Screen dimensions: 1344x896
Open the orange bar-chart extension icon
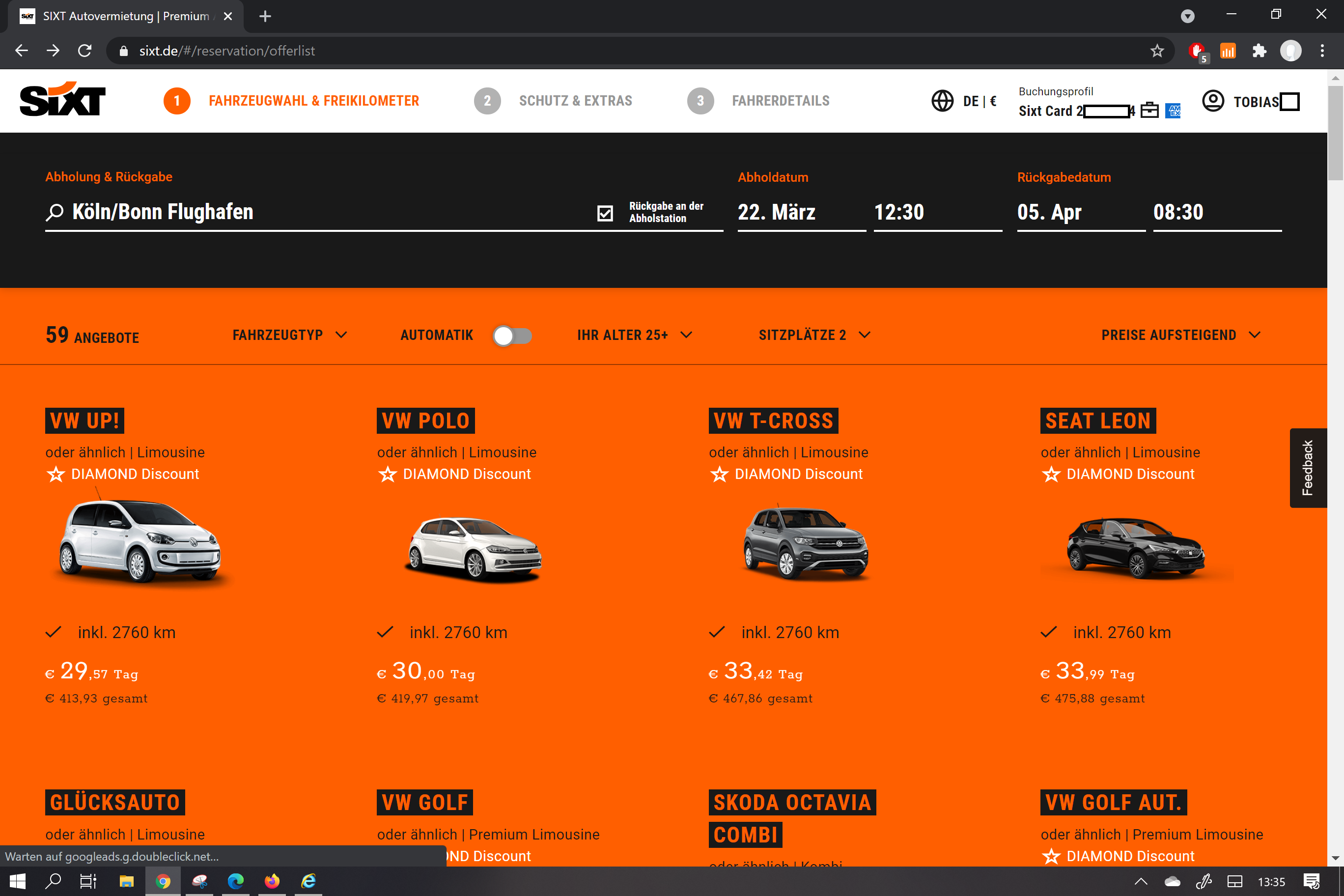(x=1228, y=51)
